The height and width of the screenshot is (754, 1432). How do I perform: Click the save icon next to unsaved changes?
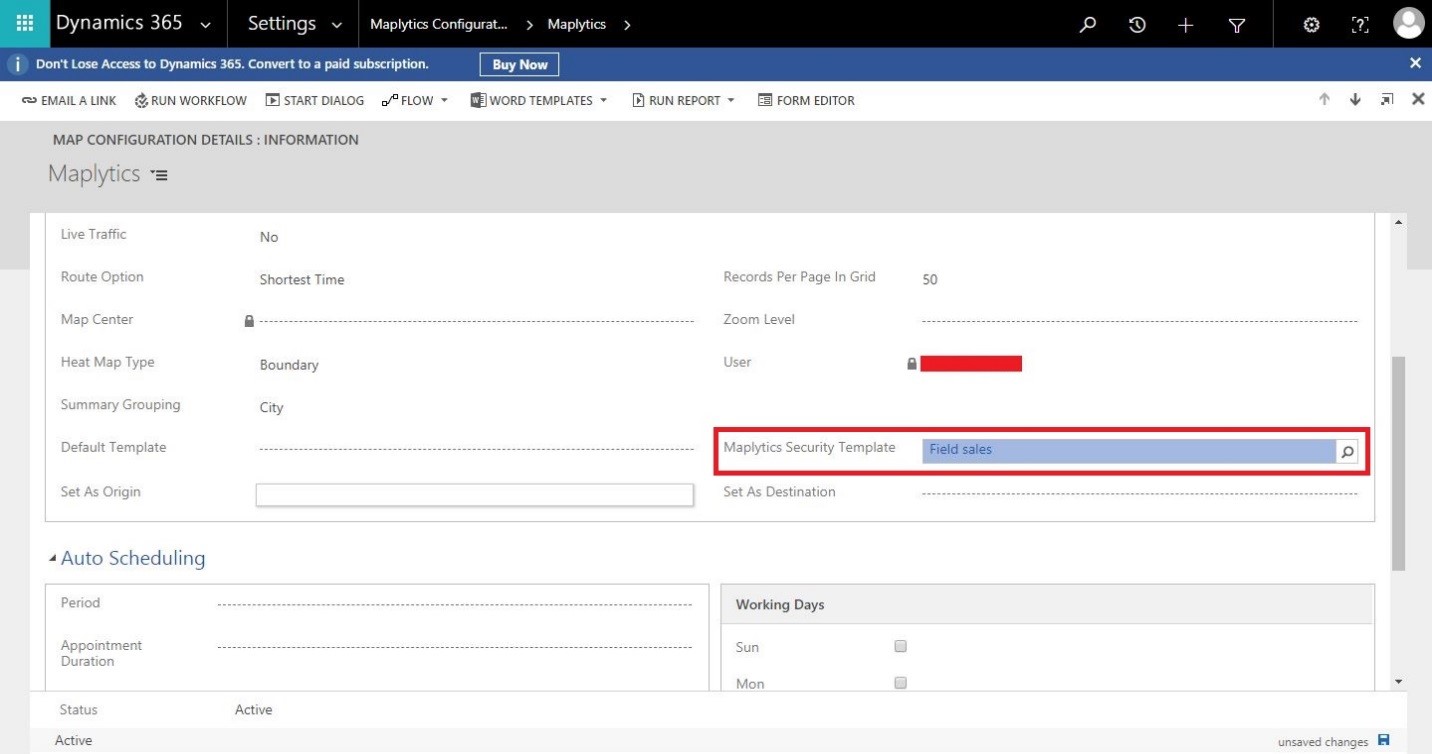1383,740
